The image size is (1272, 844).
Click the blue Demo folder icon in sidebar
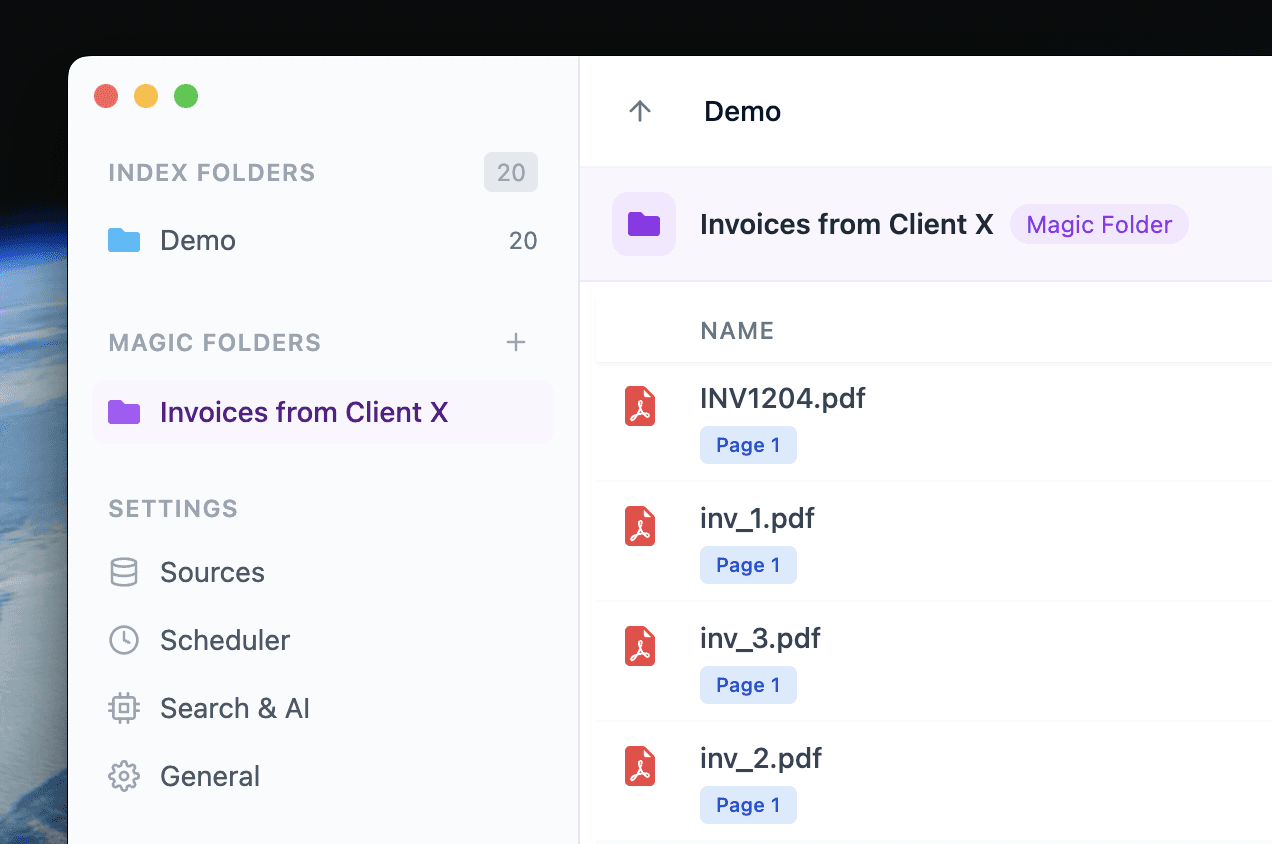point(124,240)
